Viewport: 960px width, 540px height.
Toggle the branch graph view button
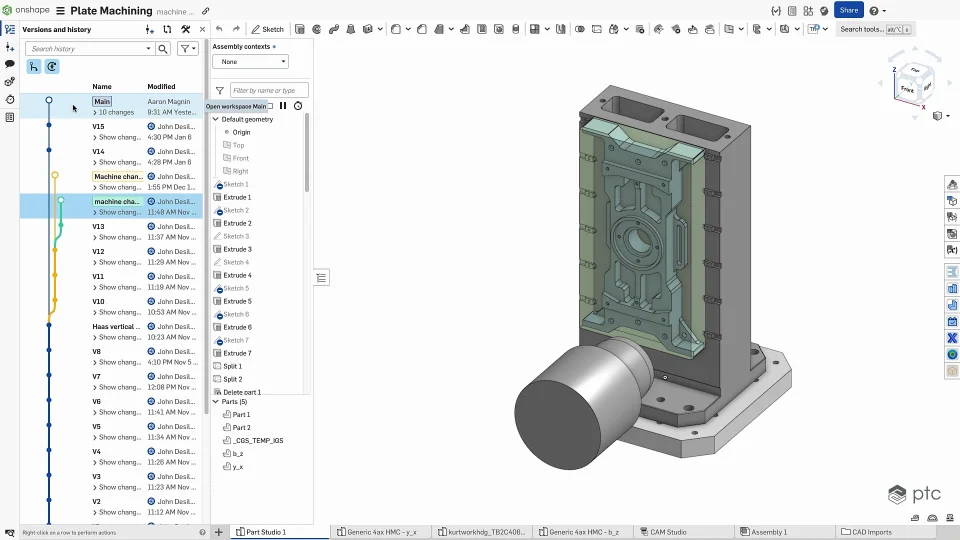[x=34, y=67]
